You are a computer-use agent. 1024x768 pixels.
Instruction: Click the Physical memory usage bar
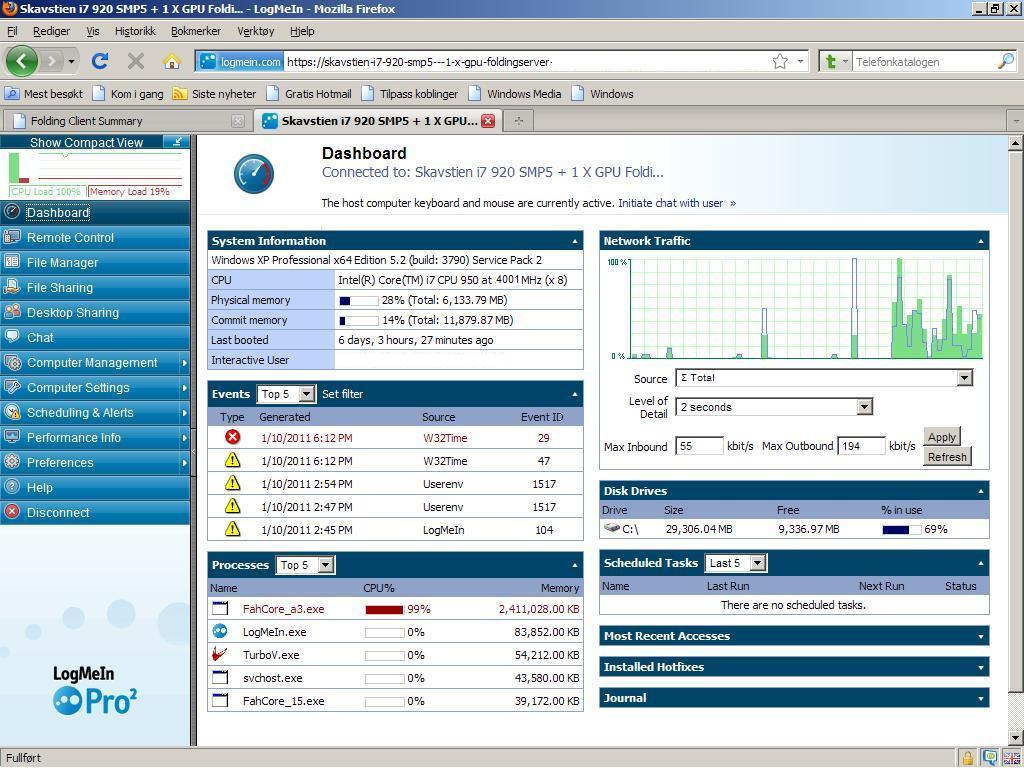pos(359,300)
